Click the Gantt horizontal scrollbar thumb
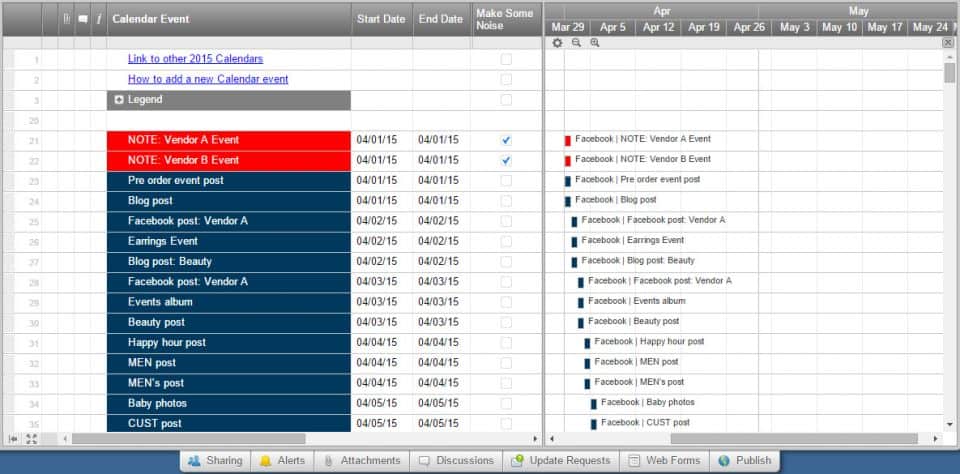960x474 pixels. pos(794,438)
